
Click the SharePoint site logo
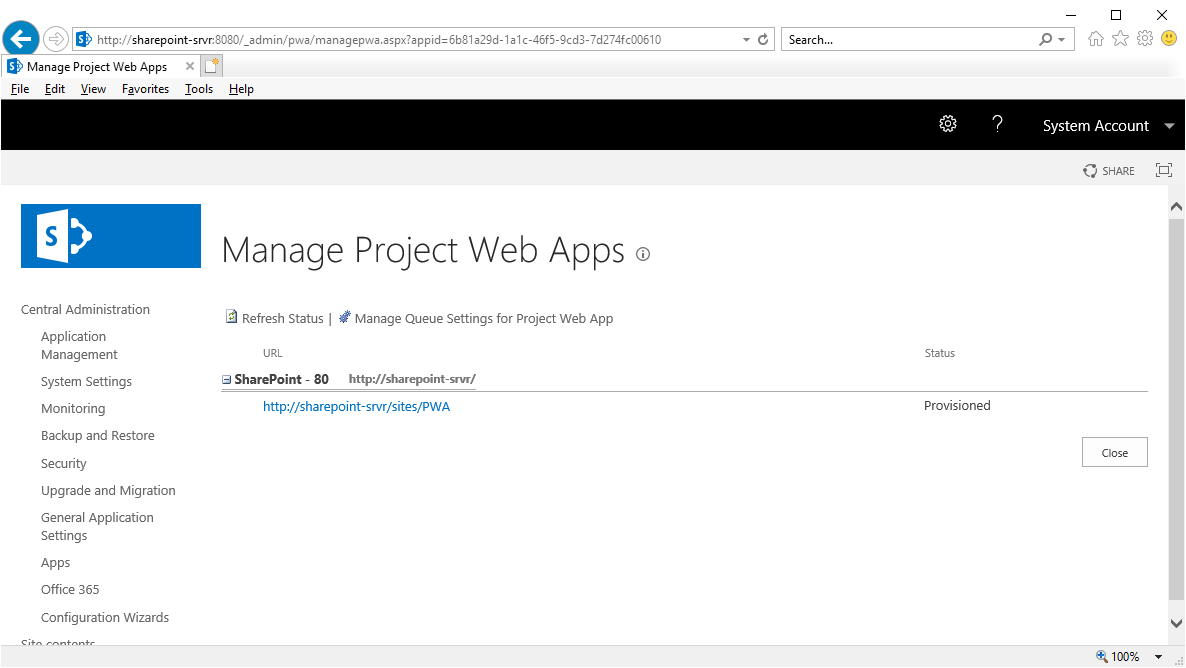point(110,236)
